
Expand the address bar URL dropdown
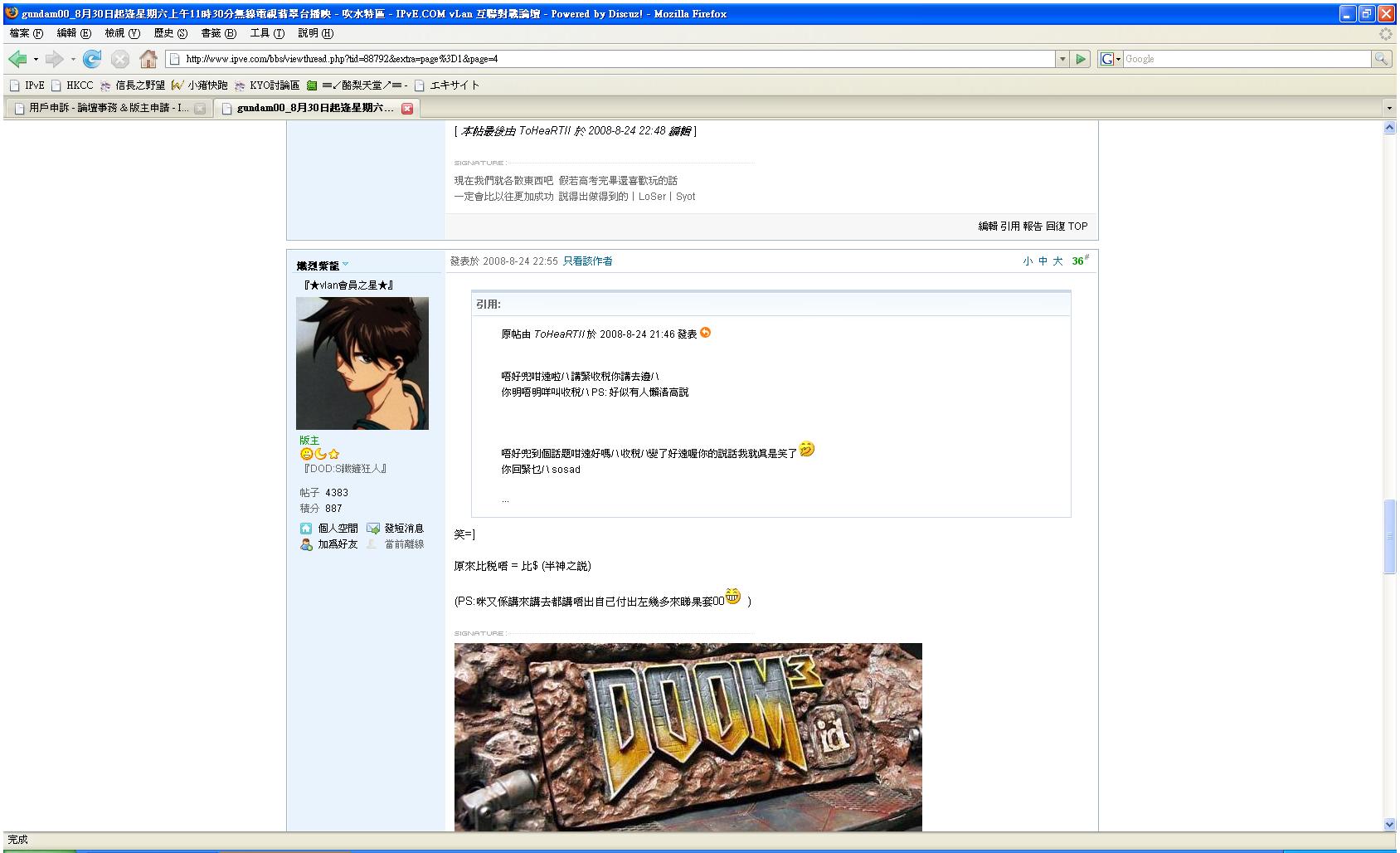click(1062, 59)
